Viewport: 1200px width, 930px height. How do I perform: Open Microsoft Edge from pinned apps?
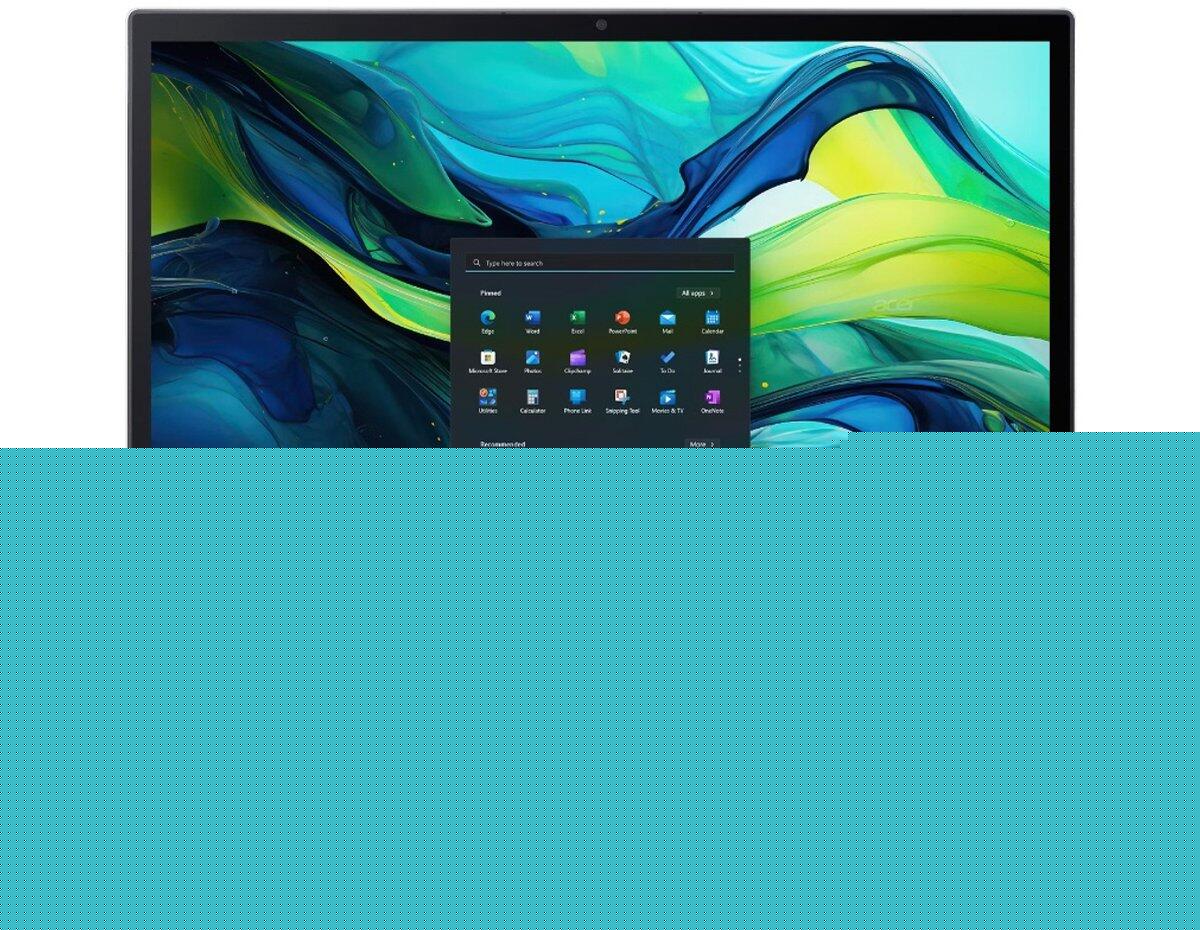487,319
